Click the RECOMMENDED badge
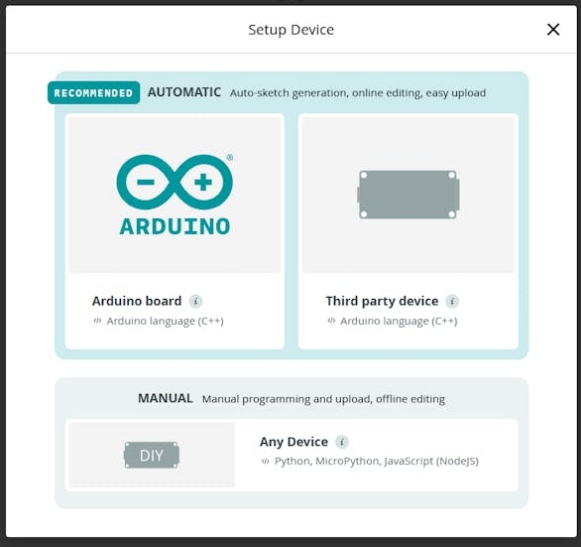The height and width of the screenshot is (547, 581). click(94, 93)
